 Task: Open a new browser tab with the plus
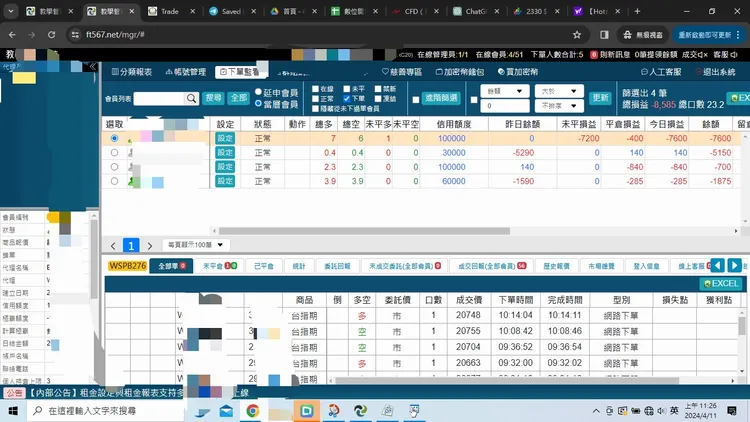point(637,11)
